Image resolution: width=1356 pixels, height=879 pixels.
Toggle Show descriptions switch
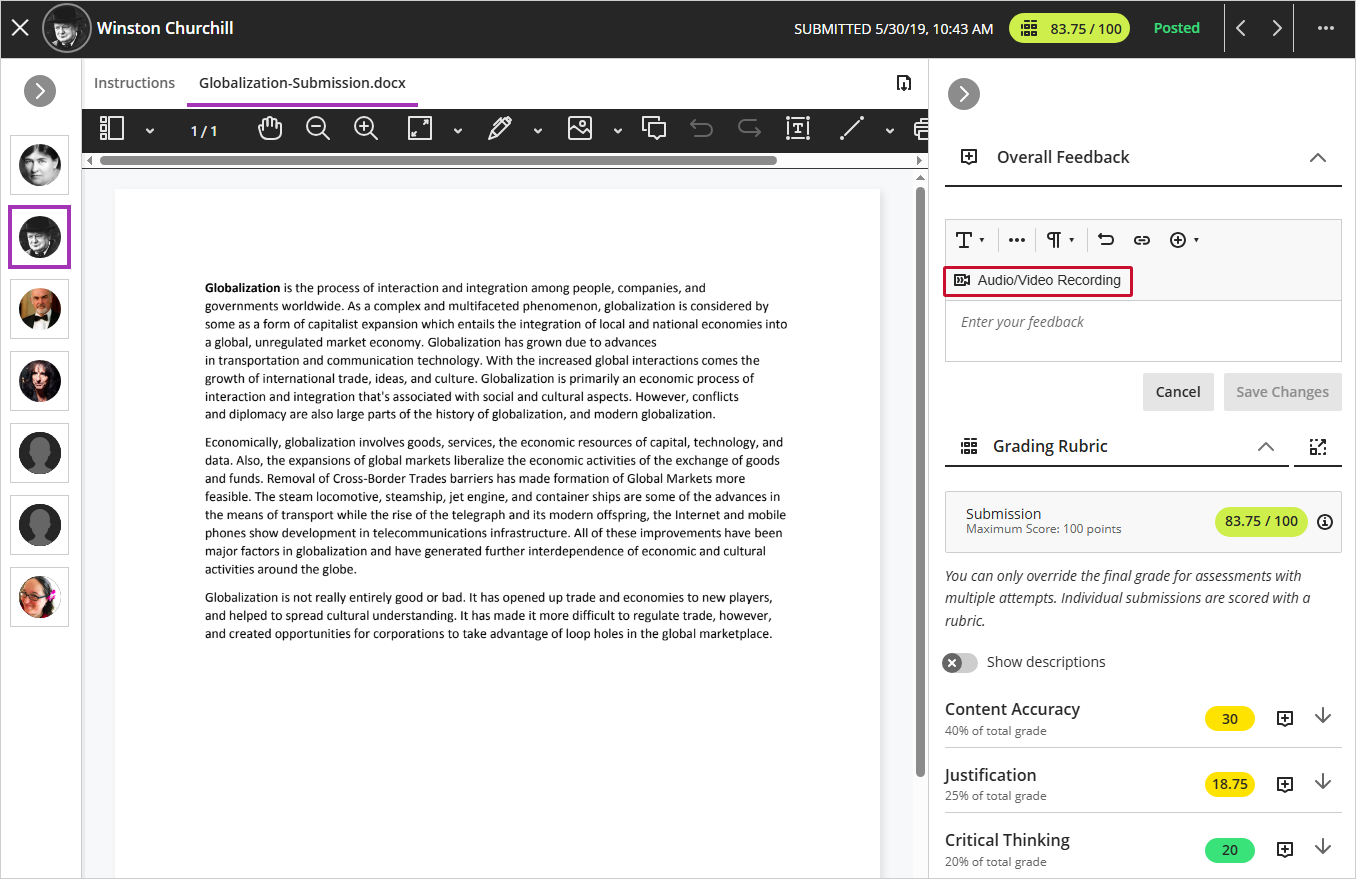tap(960, 662)
